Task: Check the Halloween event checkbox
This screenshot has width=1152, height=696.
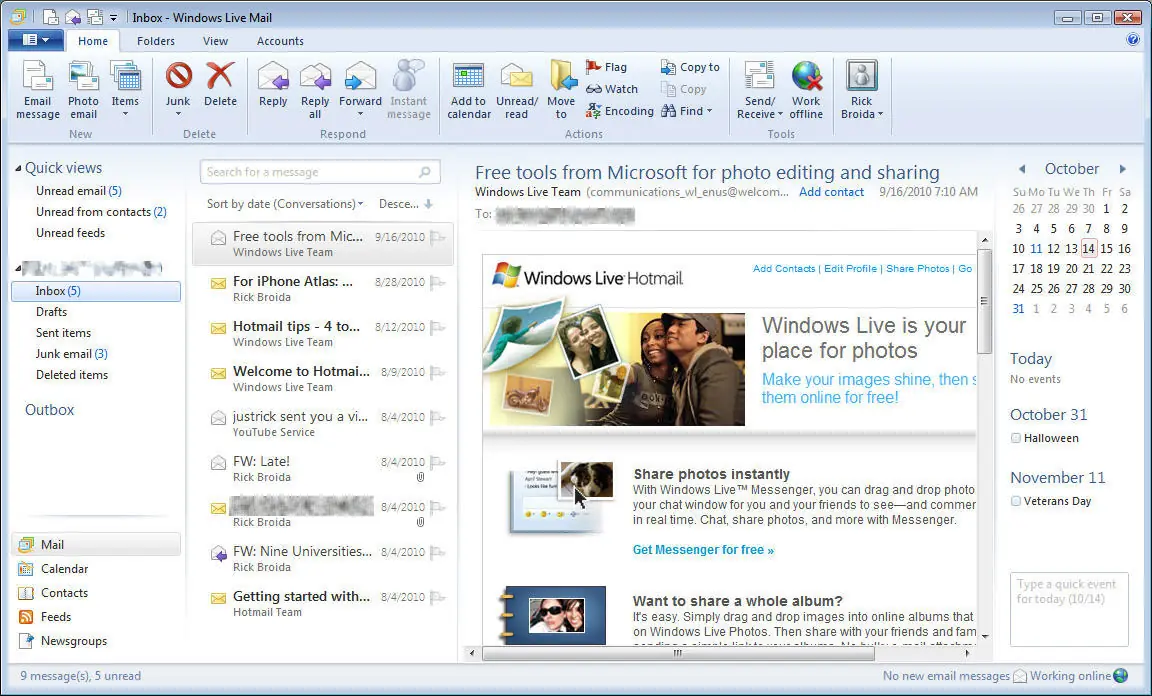Action: click(x=1016, y=438)
